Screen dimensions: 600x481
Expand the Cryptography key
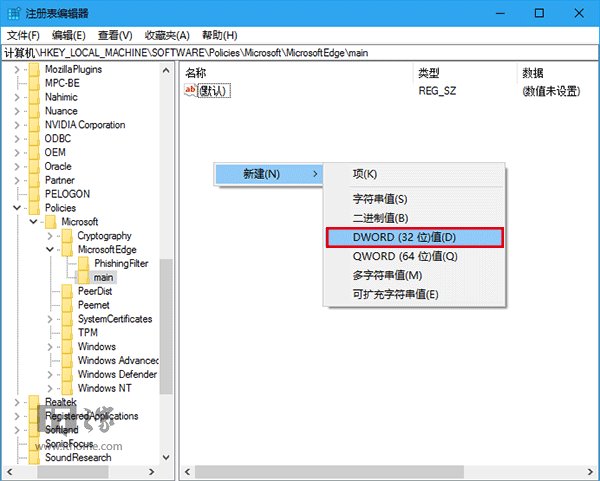tap(50, 236)
